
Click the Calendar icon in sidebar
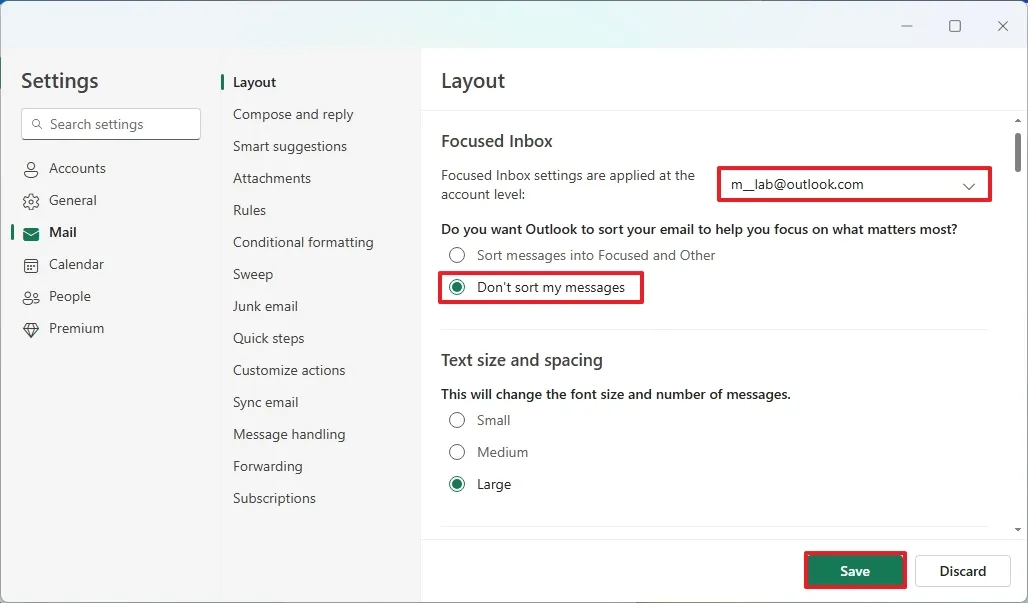pyautogui.click(x=31, y=265)
